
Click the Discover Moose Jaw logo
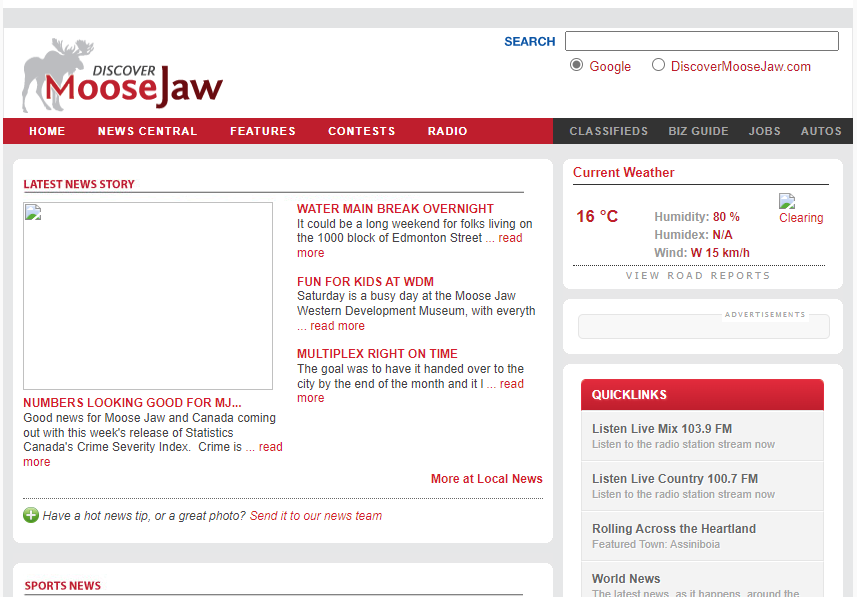tap(122, 75)
